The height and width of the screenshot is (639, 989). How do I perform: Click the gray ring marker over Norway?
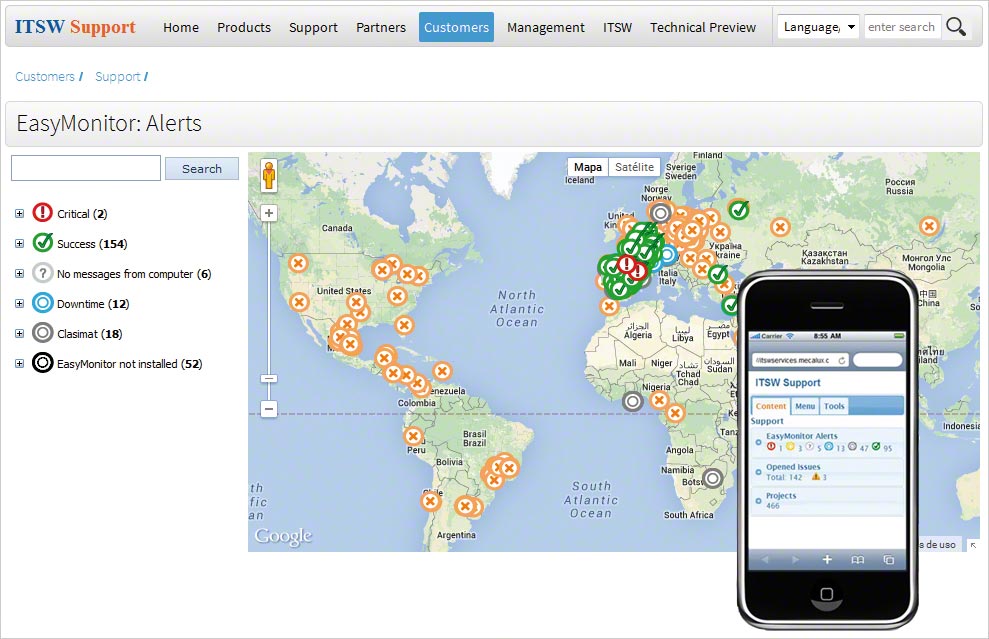pyautogui.click(x=660, y=213)
